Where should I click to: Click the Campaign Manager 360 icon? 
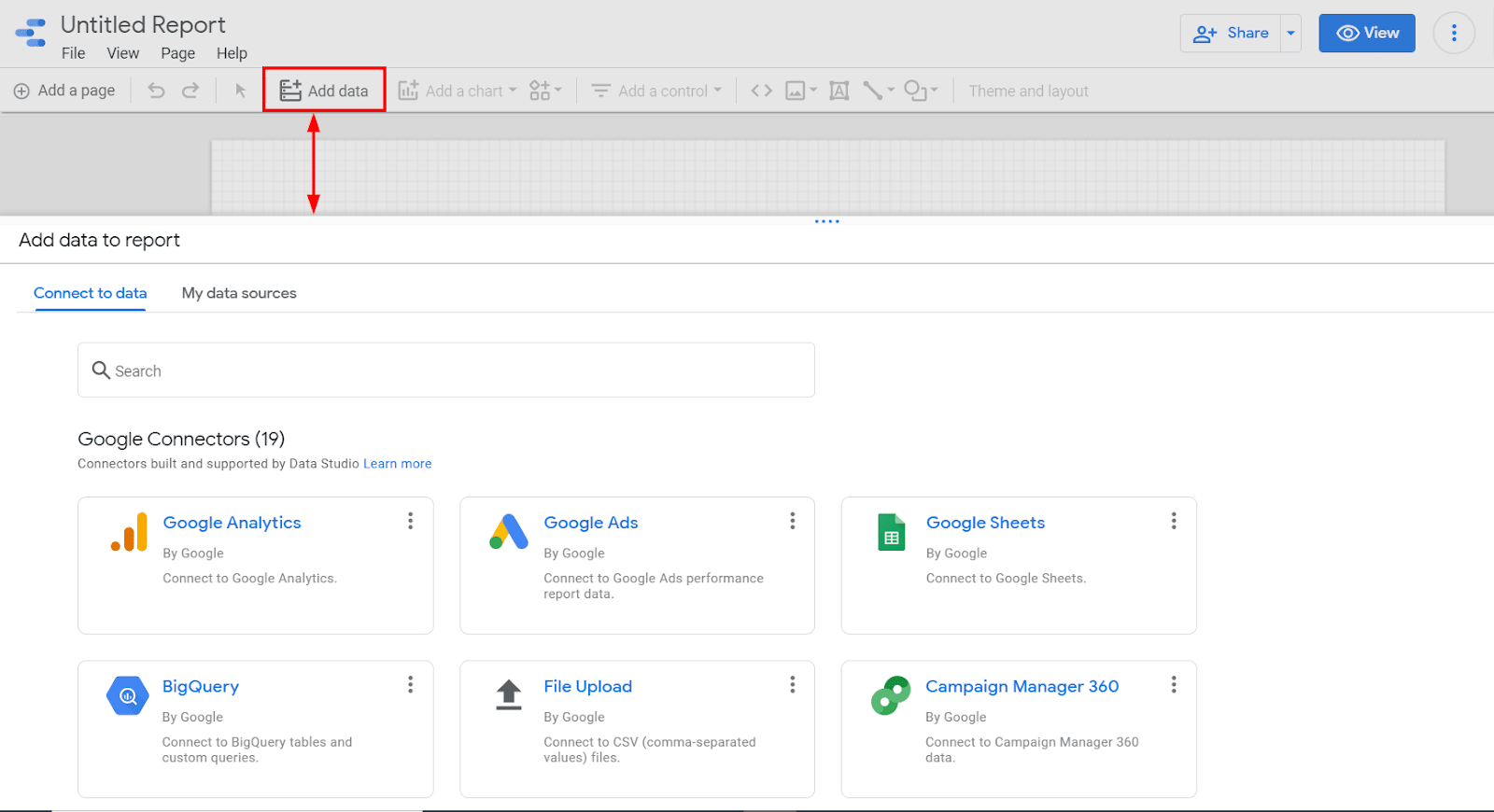[x=891, y=695]
